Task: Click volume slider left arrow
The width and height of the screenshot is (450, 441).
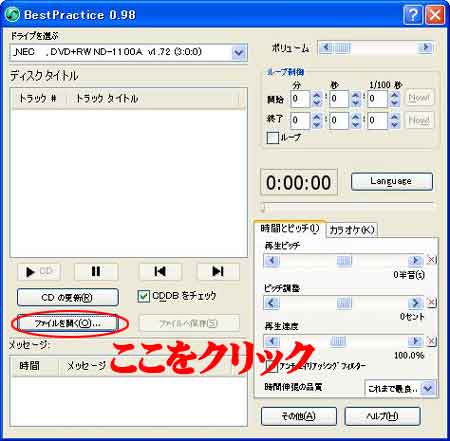Action: 326,48
